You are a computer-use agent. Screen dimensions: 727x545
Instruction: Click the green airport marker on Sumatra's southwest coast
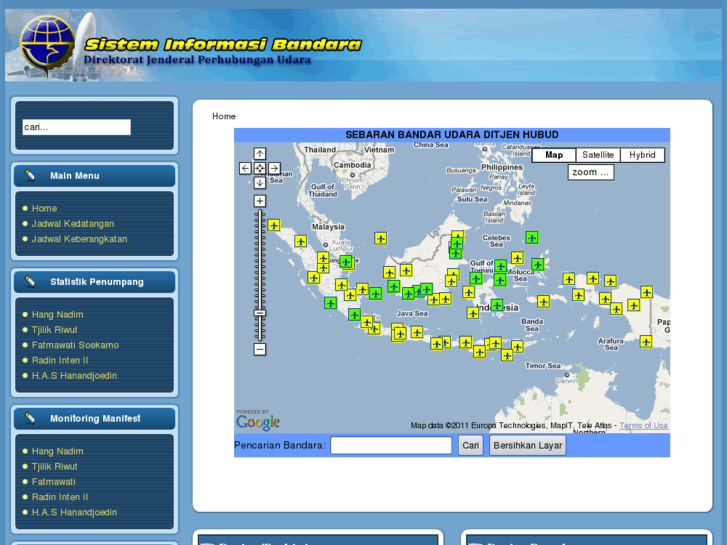[330, 303]
